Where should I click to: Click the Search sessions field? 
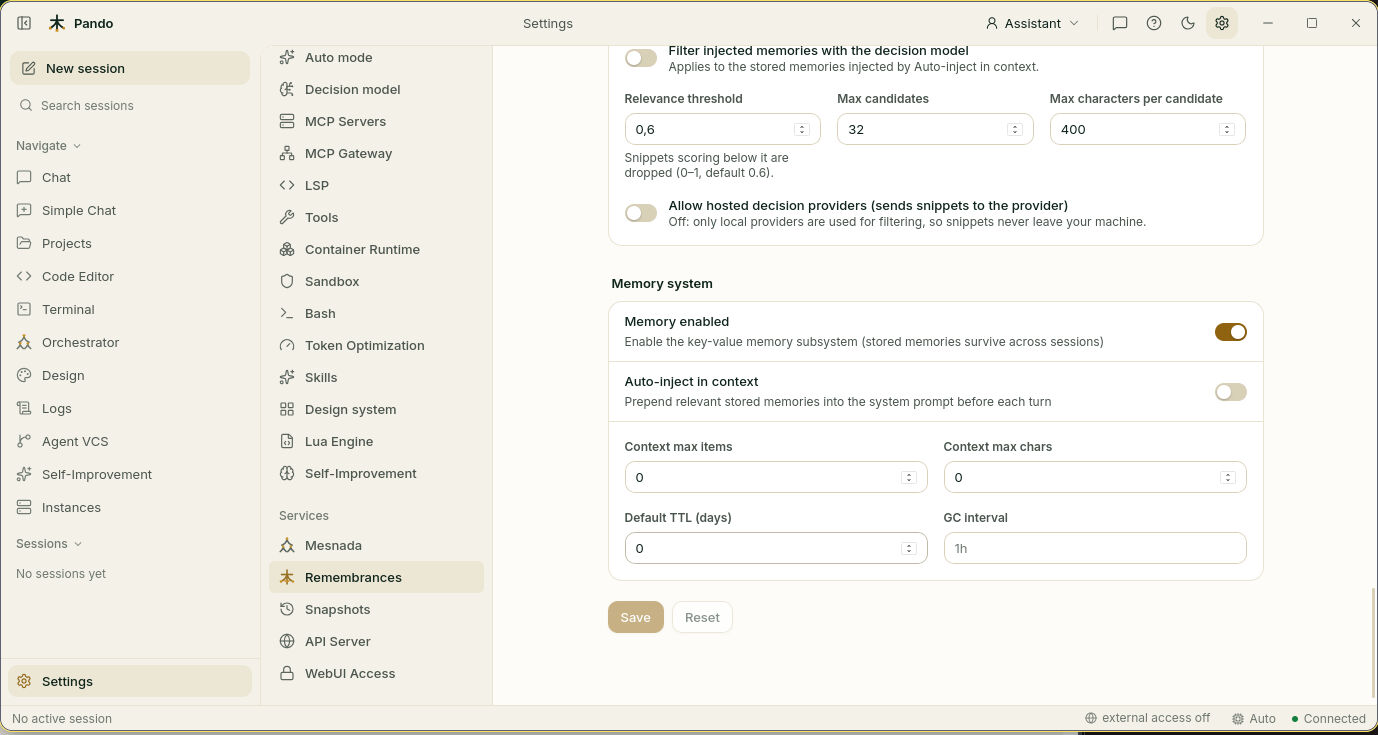coord(130,105)
